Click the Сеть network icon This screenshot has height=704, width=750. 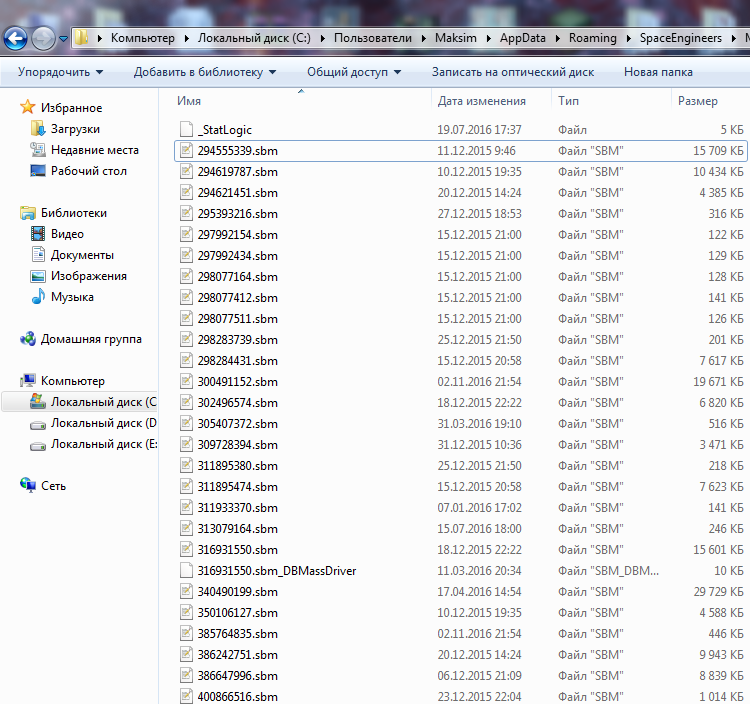28,485
